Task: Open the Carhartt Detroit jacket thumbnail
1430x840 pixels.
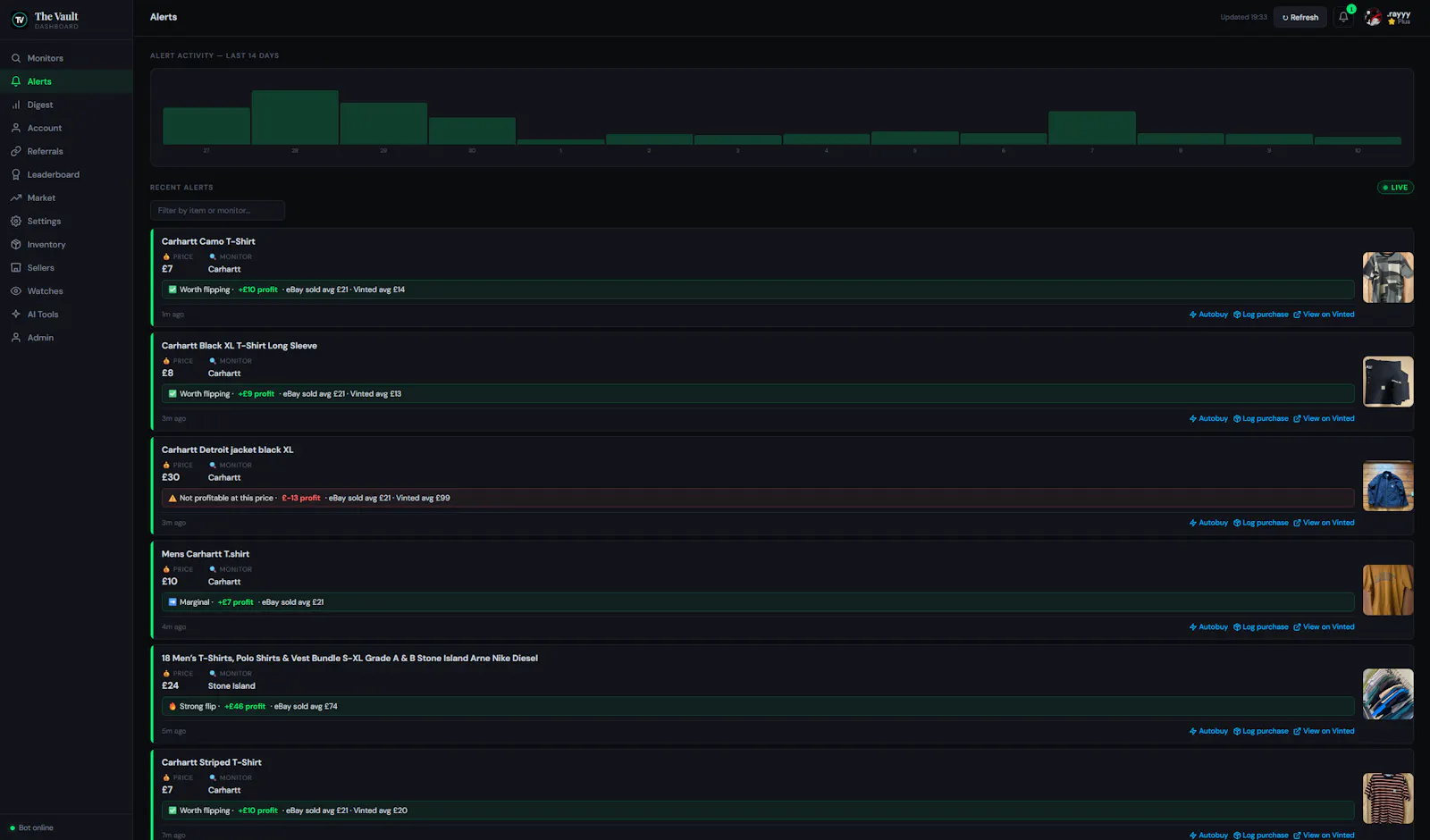Action: click(x=1388, y=485)
